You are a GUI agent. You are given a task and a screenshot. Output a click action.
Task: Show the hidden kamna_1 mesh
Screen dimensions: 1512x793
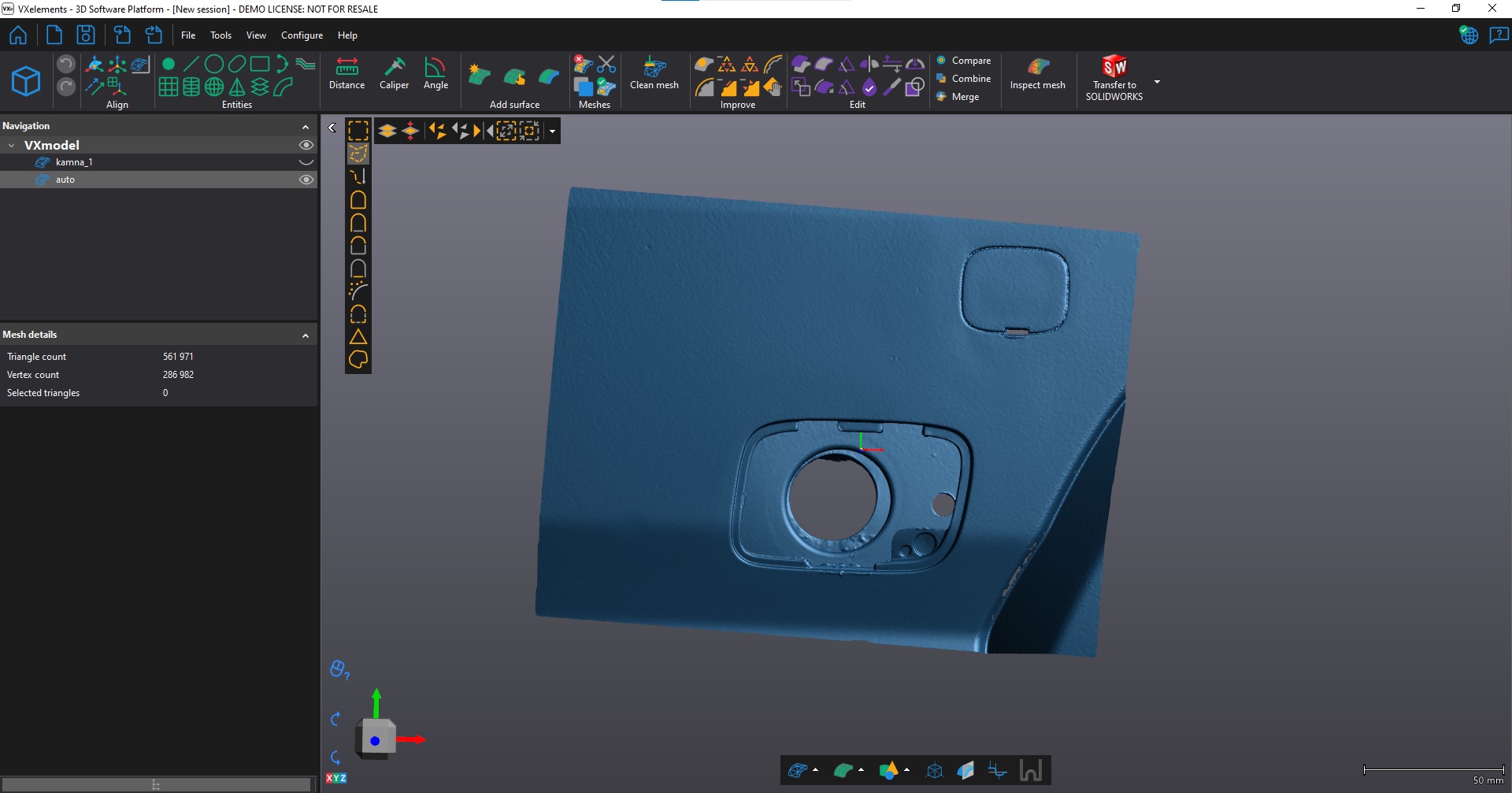point(306,162)
